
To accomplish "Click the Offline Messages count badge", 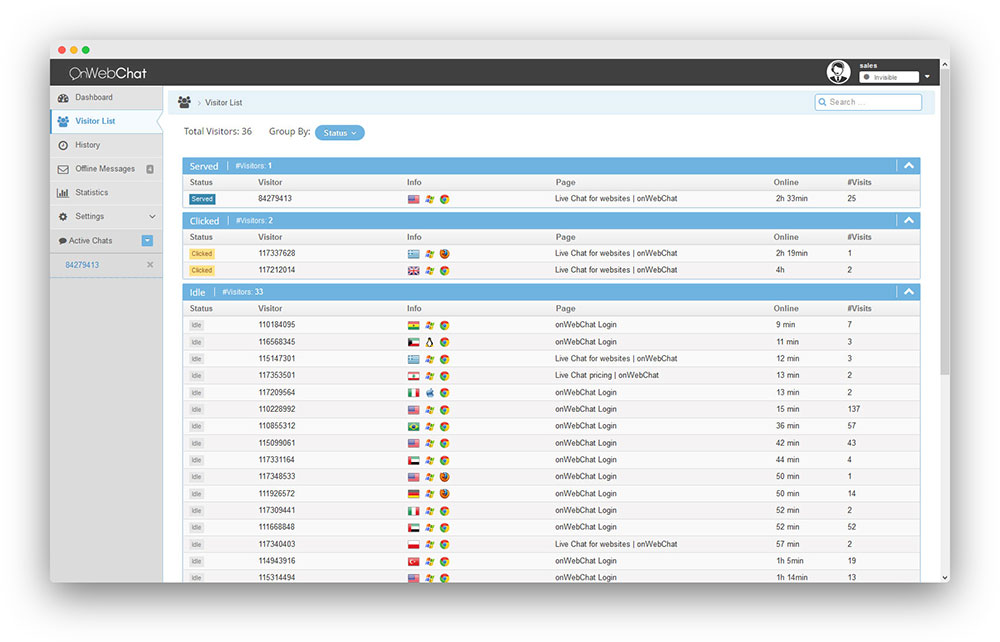I will point(150,169).
